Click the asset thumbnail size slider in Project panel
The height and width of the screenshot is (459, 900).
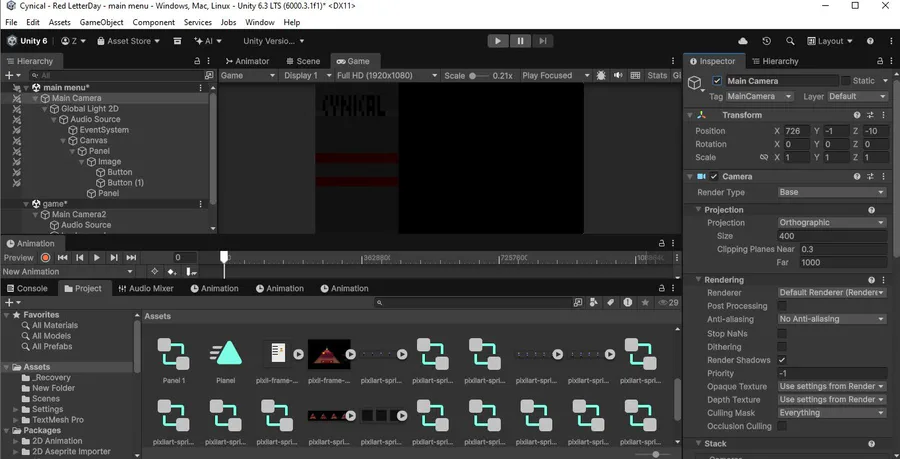tap(655, 454)
